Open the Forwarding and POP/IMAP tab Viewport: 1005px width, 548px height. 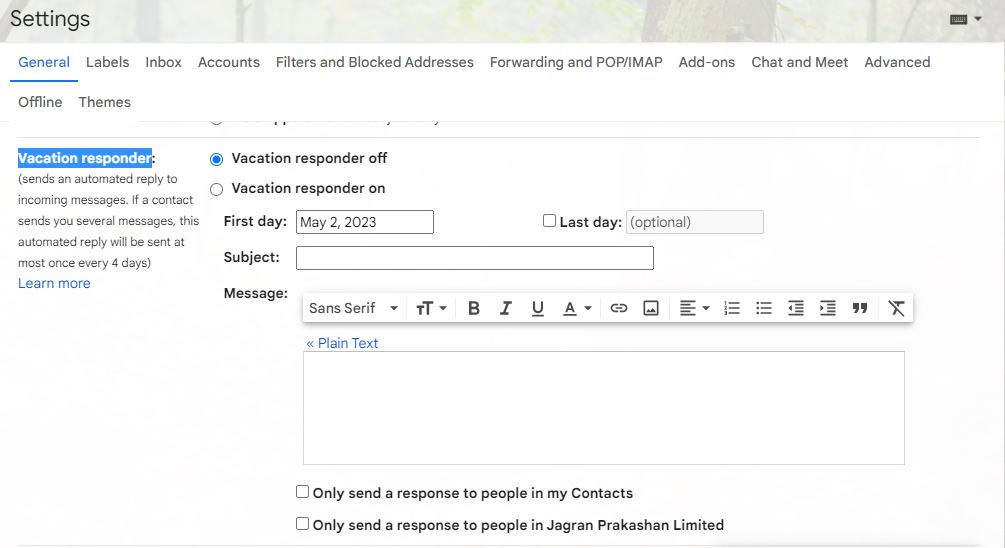click(576, 62)
